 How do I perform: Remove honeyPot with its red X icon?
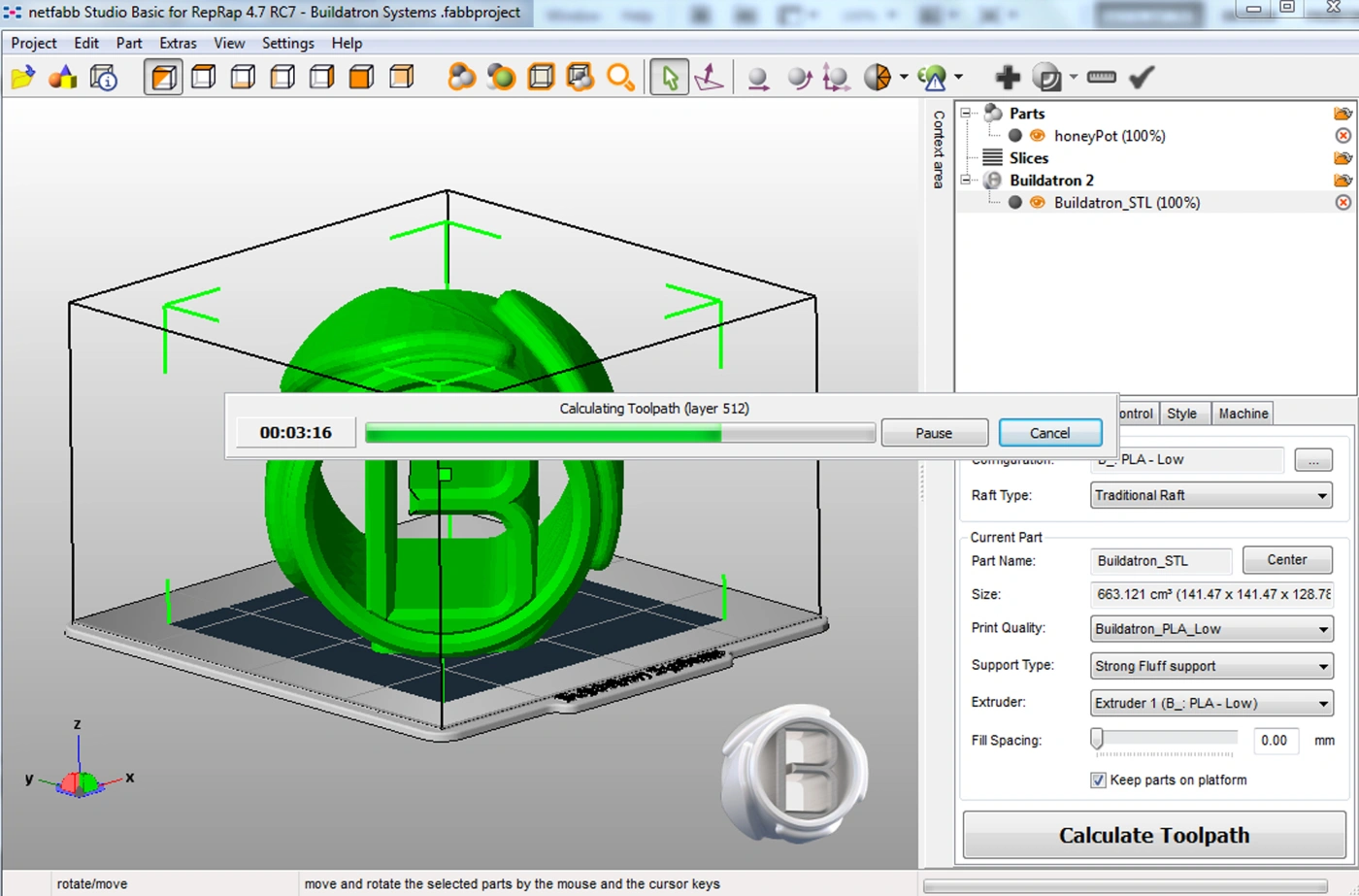tap(1342, 136)
